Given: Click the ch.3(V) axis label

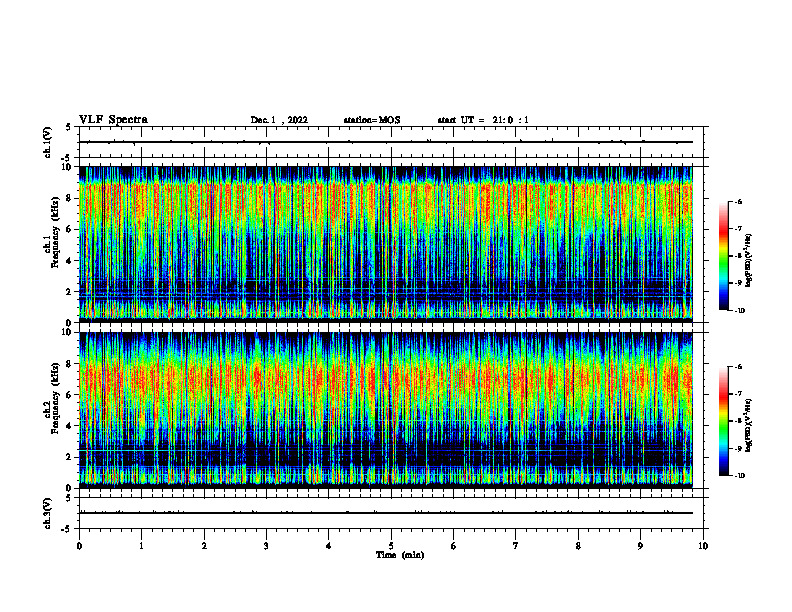Looking at the screenshot, I should (x=47, y=513).
